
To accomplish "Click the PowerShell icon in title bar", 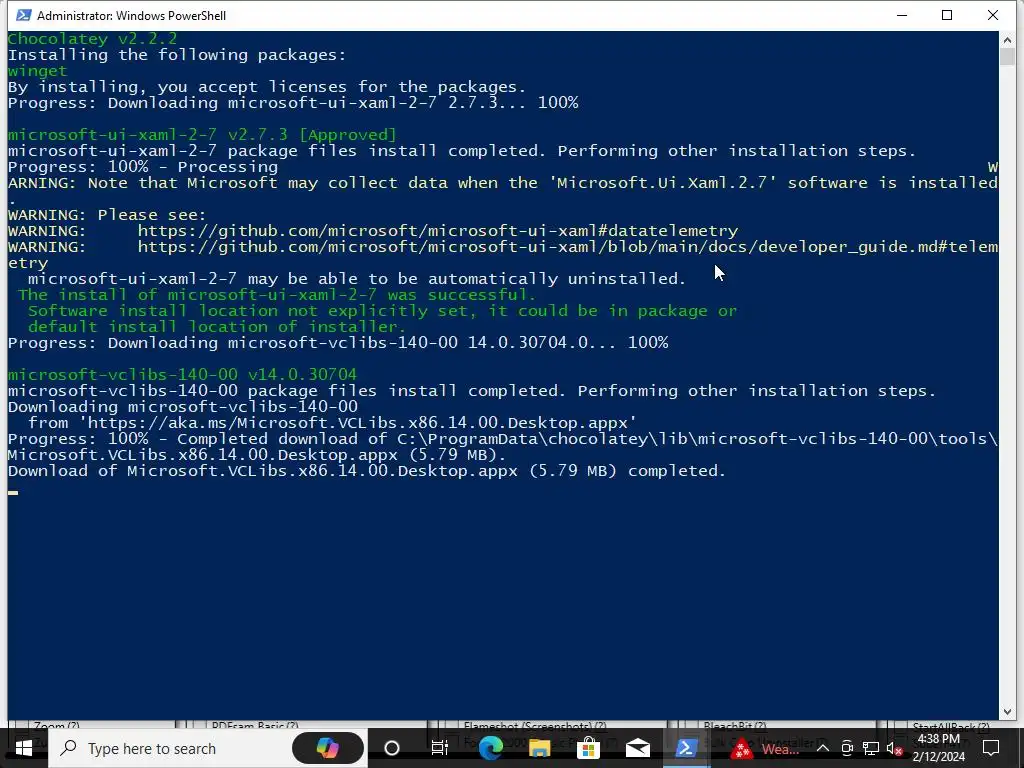I will (24, 15).
